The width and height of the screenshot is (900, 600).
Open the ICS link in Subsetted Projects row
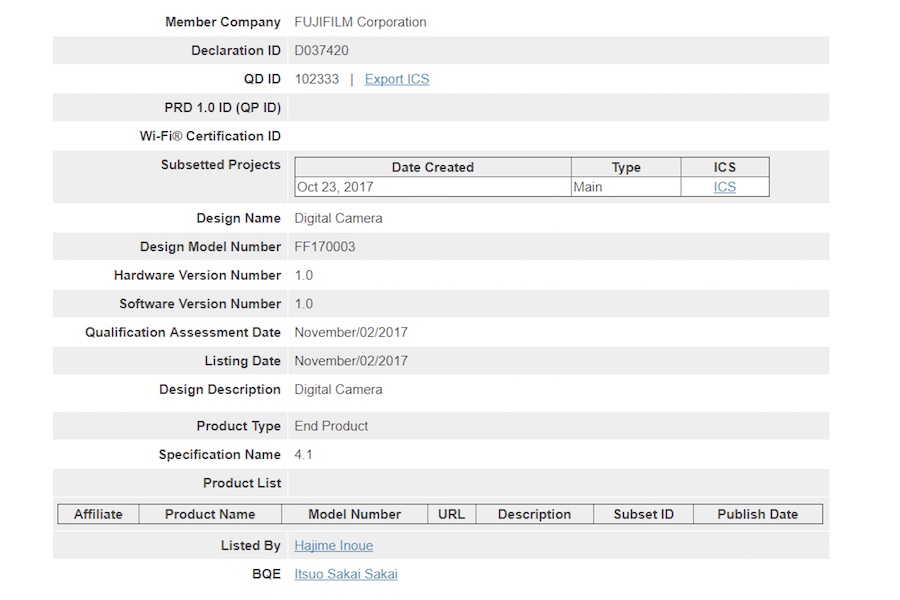(724, 187)
